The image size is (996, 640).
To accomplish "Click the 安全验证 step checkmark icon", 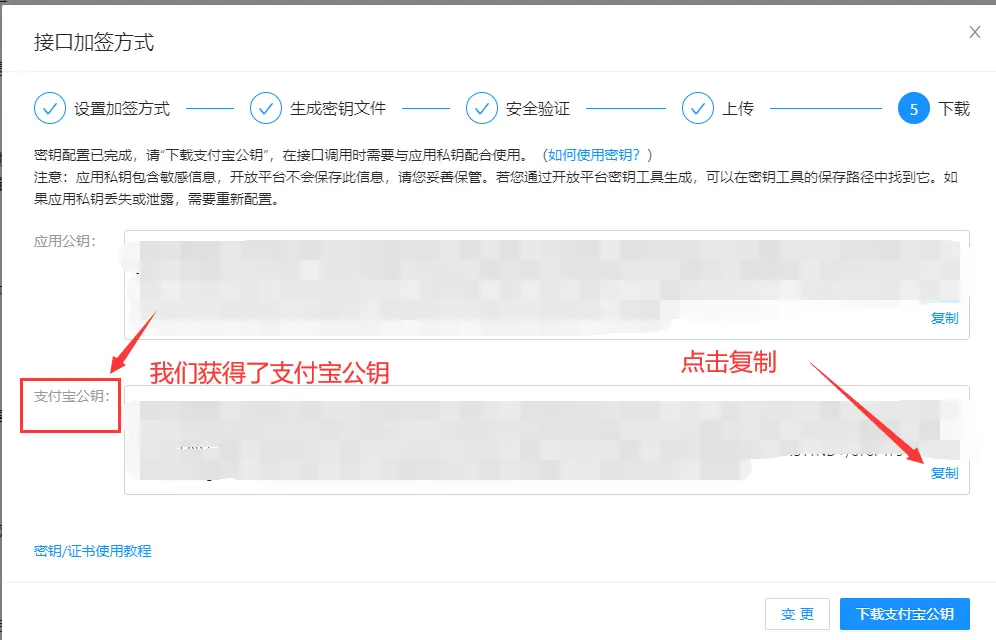I will 483,107.
